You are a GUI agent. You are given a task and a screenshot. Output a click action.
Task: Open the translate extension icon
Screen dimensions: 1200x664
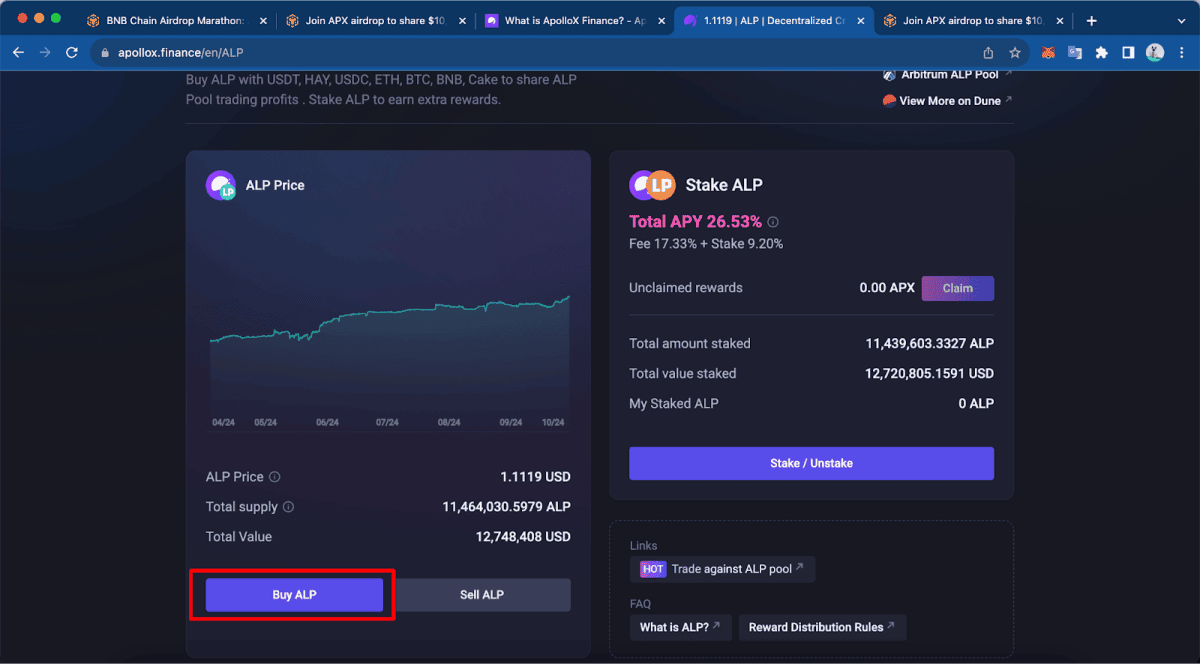(1075, 53)
